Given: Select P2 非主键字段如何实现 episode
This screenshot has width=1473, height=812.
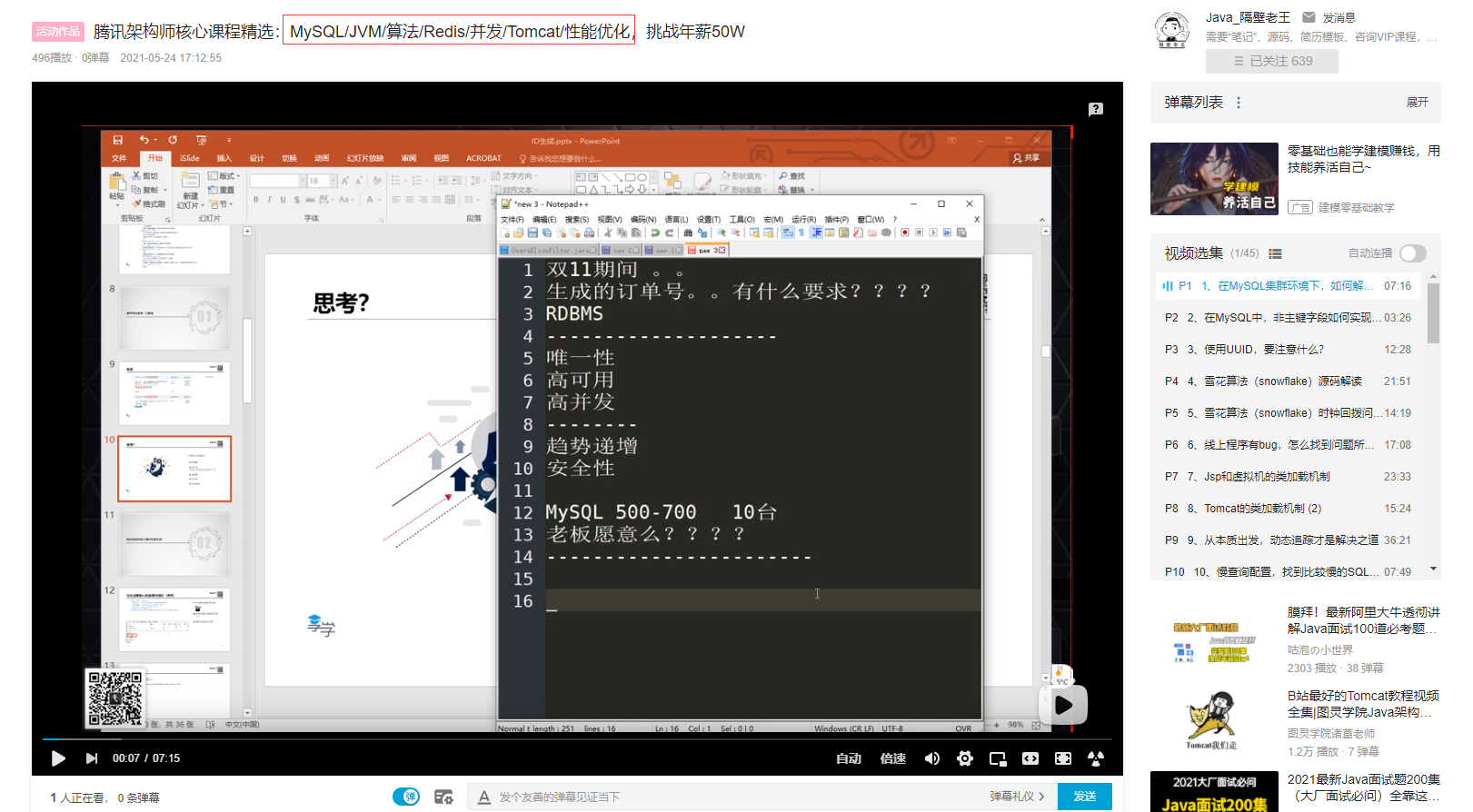Looking at the screenshot, I should [x=1287, y=318].
